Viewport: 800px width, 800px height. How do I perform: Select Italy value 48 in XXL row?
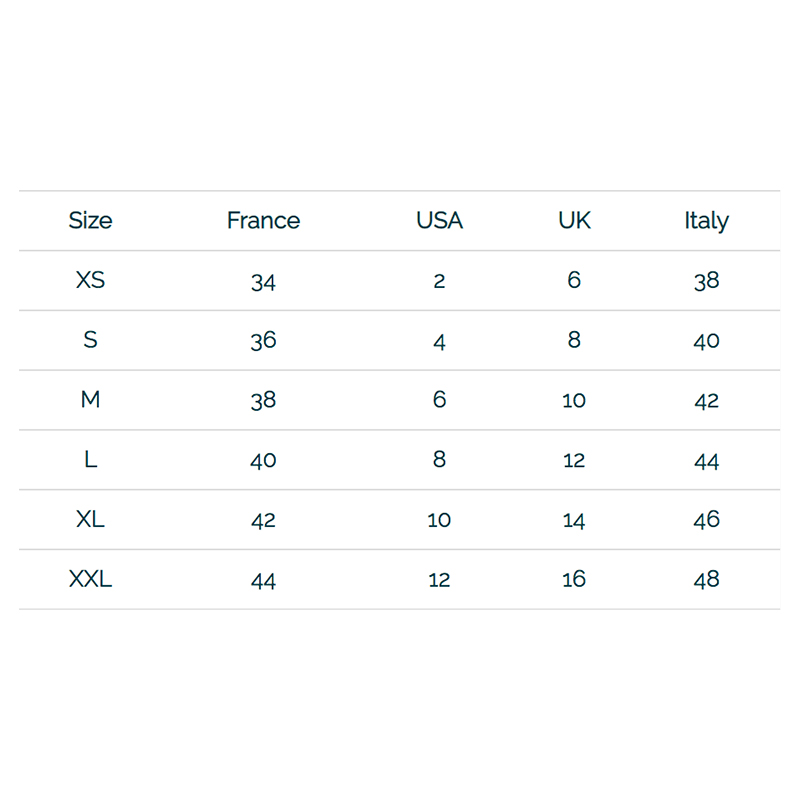[x=707, y=580]
